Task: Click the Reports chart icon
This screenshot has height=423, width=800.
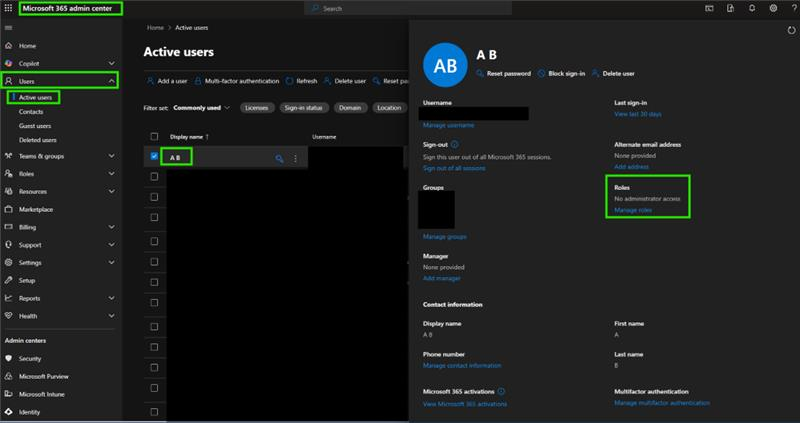Action: [x=8, y=298]
